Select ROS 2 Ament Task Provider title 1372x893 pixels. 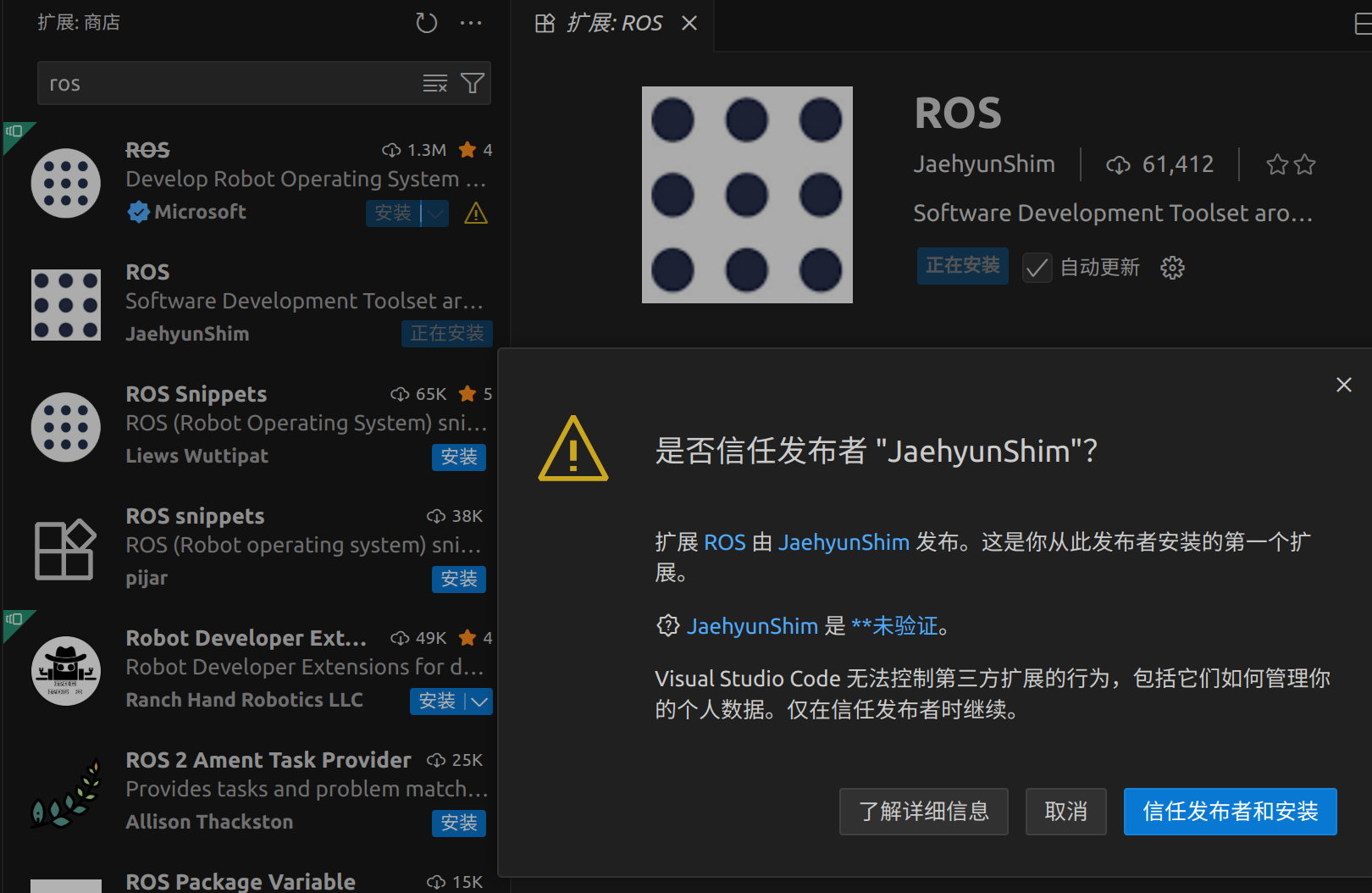point(268,760)
